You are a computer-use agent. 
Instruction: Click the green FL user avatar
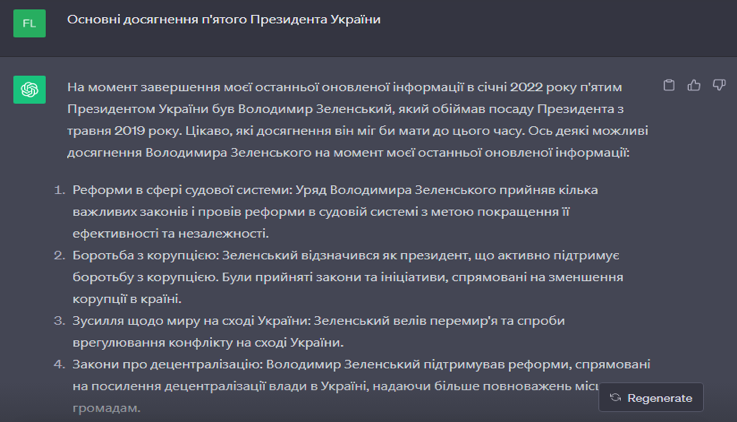(30, 23)
